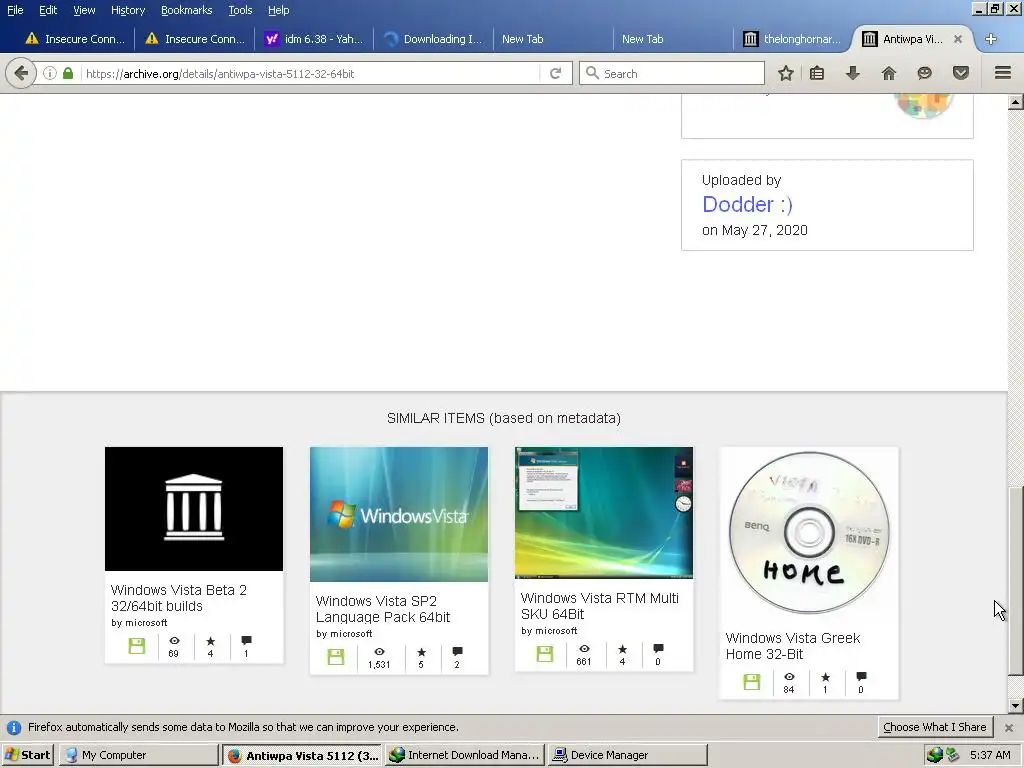Open the Bookmarks menu

click(187, 10)
